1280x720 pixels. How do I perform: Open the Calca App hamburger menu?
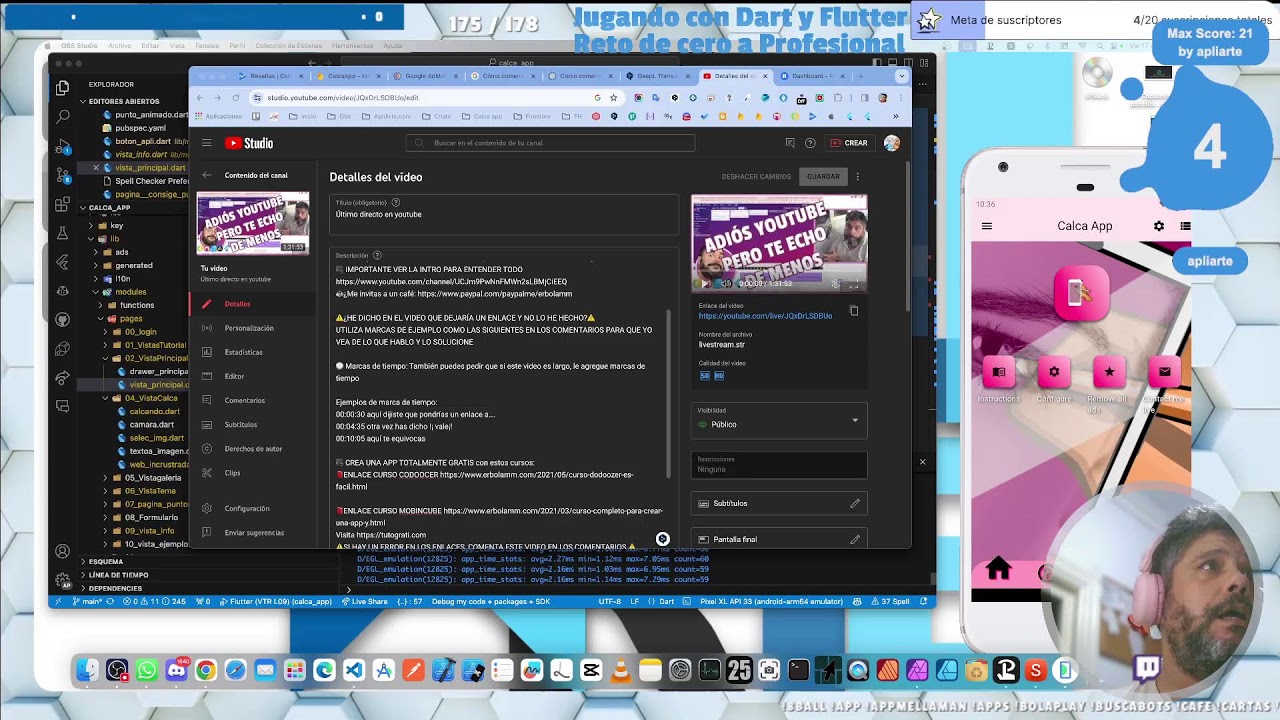pos(987,226)
